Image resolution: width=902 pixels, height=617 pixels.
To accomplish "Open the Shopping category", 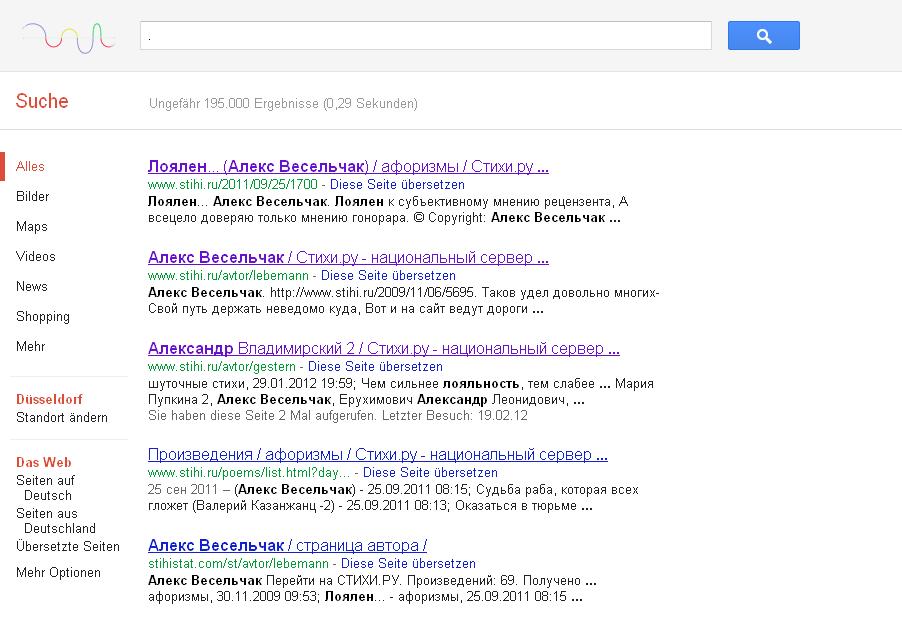I will click(x=42, y=317).
